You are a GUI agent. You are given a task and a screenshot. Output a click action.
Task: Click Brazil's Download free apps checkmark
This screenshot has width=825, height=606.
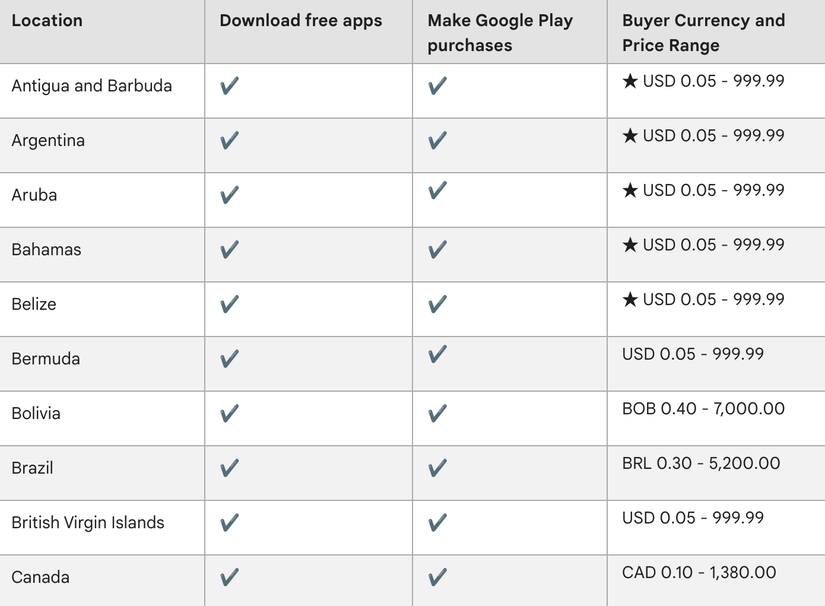(x=229, y=468)
